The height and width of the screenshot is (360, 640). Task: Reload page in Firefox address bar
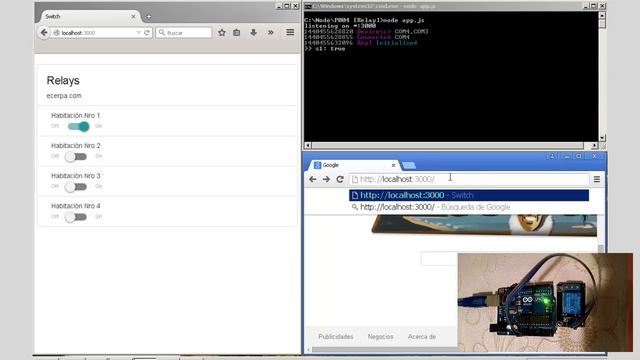tap(147, 33)
